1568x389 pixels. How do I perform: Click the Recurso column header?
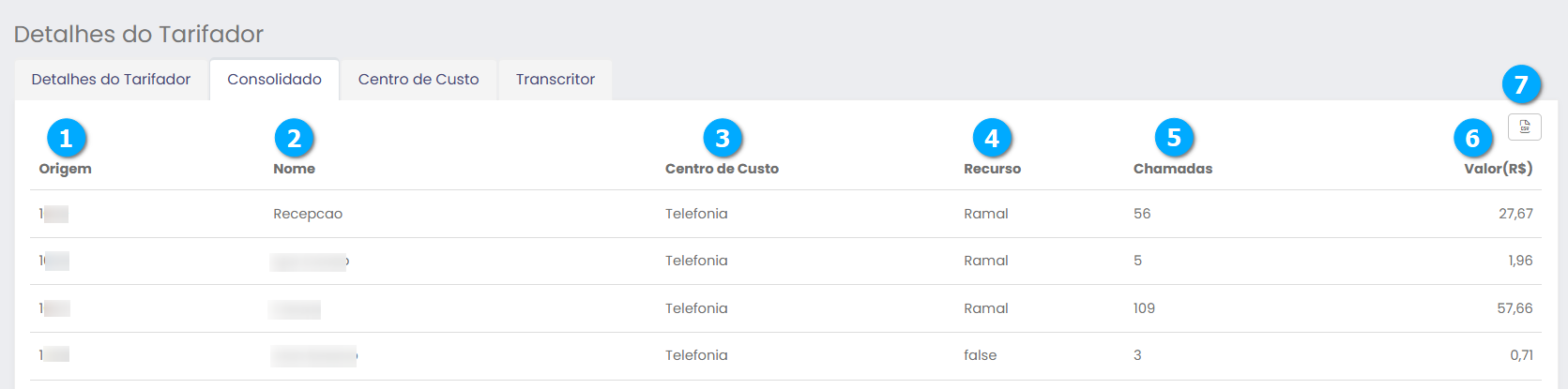[x=992, y=169]
